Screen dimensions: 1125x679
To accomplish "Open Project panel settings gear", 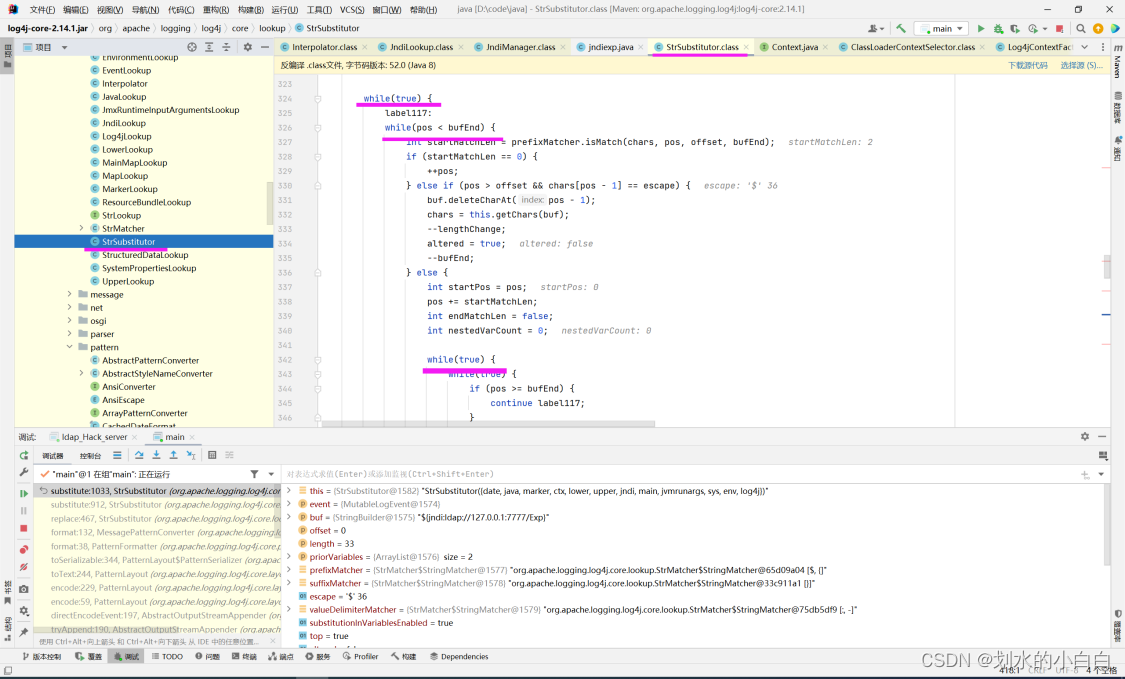I will (248, 47).
